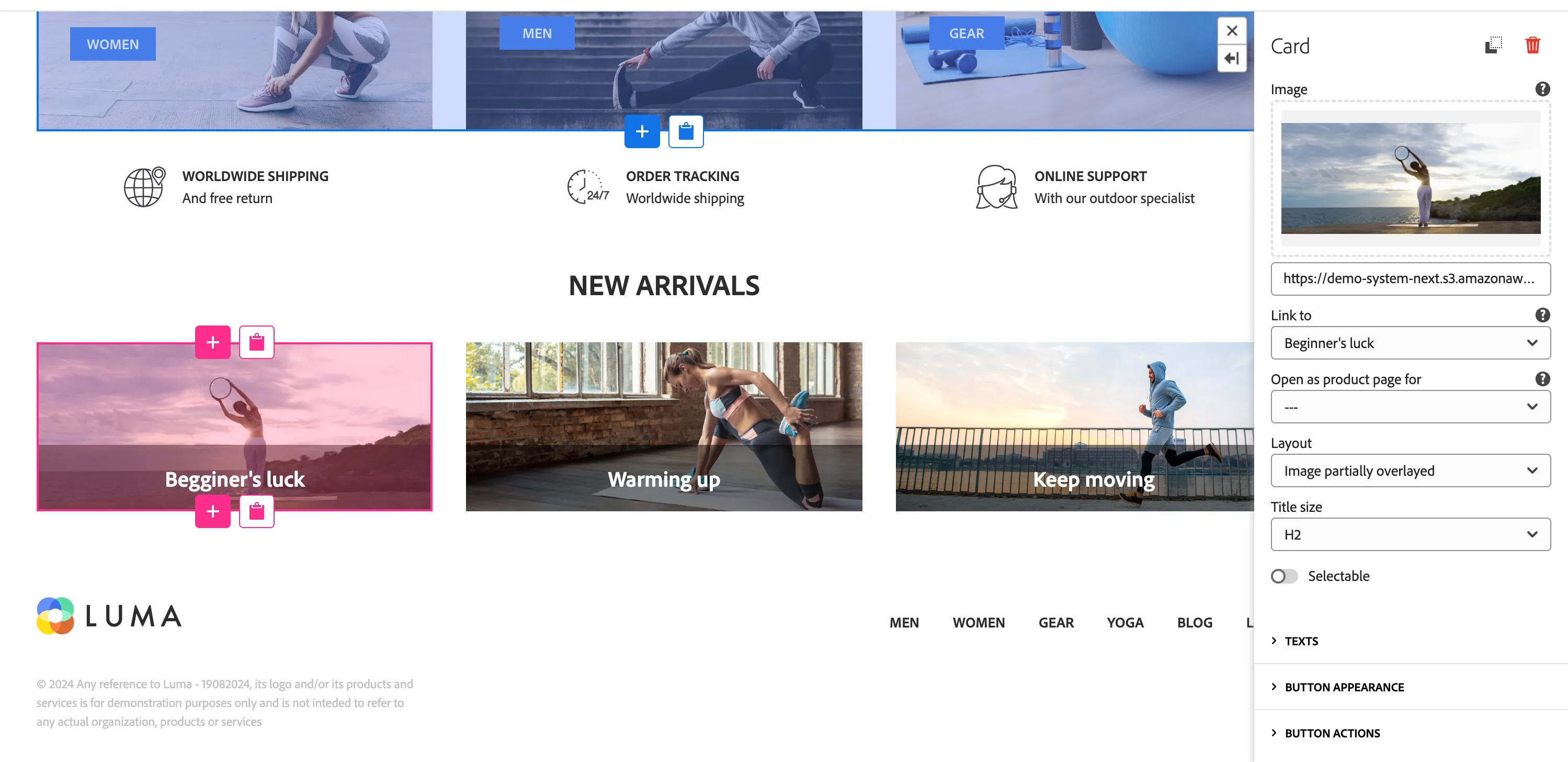Close the Card properties panel

pos(1231,30)
